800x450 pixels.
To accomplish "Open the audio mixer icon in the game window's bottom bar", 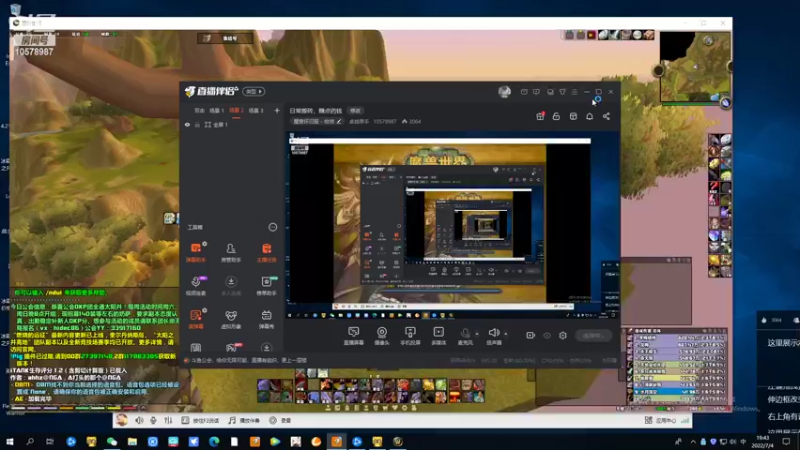I will (168, 420).
